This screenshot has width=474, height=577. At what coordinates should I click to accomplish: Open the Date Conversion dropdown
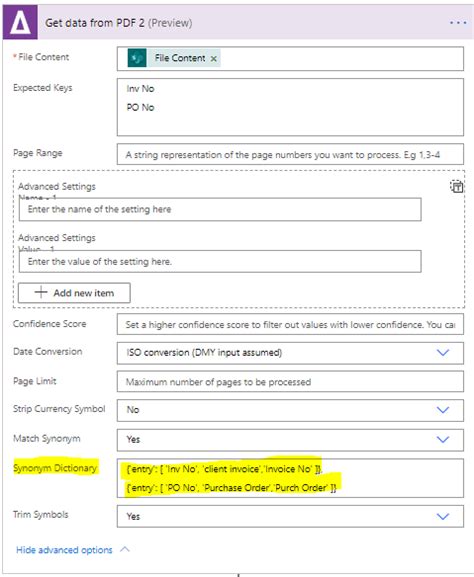443,353
